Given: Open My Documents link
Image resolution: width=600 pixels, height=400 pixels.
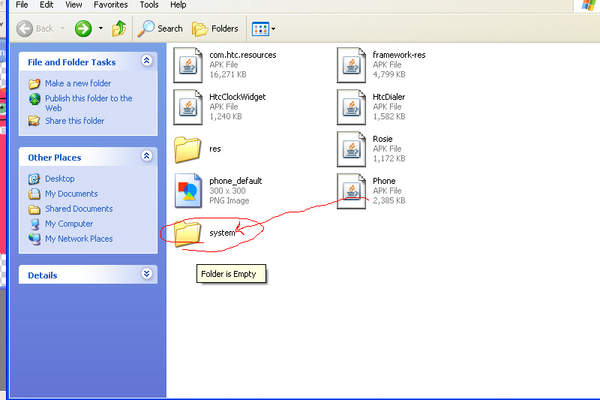Looking at the screenshot, I should 71,194.
